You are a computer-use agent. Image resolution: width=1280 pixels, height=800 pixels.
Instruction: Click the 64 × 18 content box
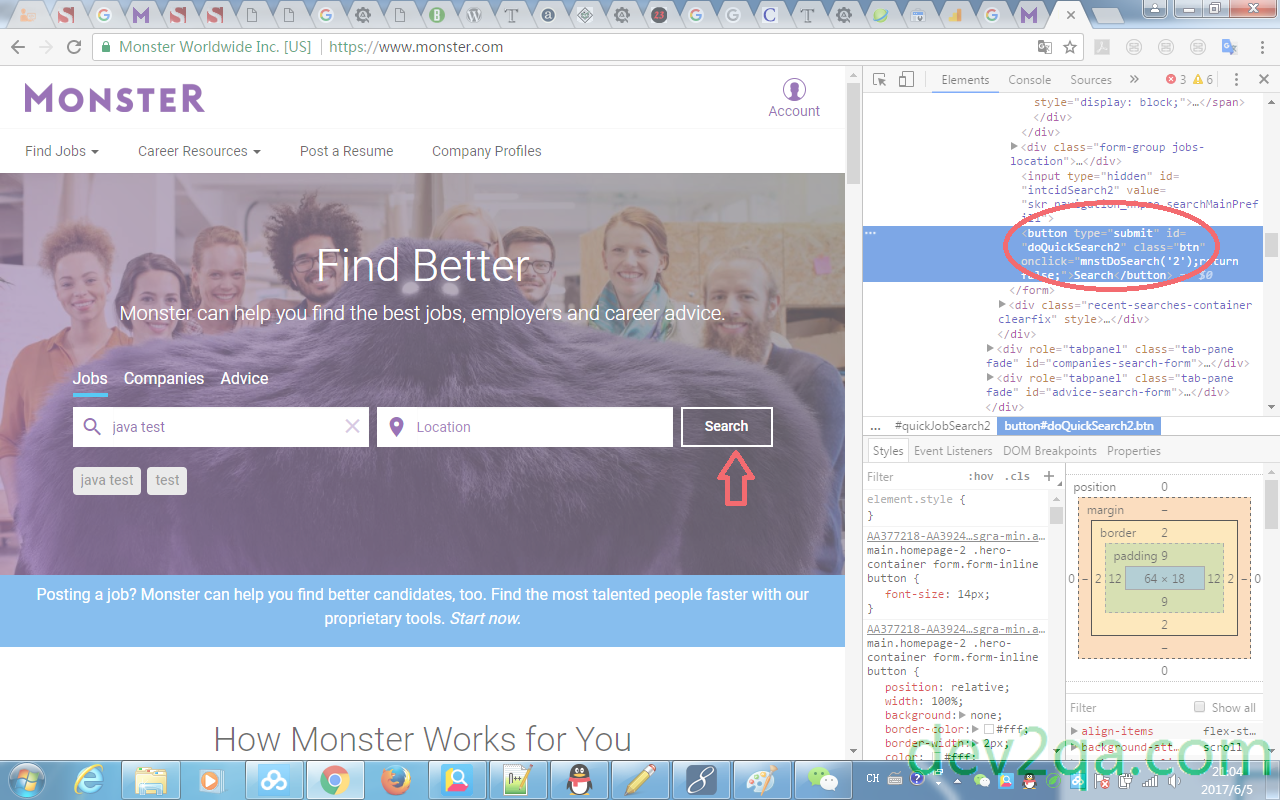click(1164, 578)
